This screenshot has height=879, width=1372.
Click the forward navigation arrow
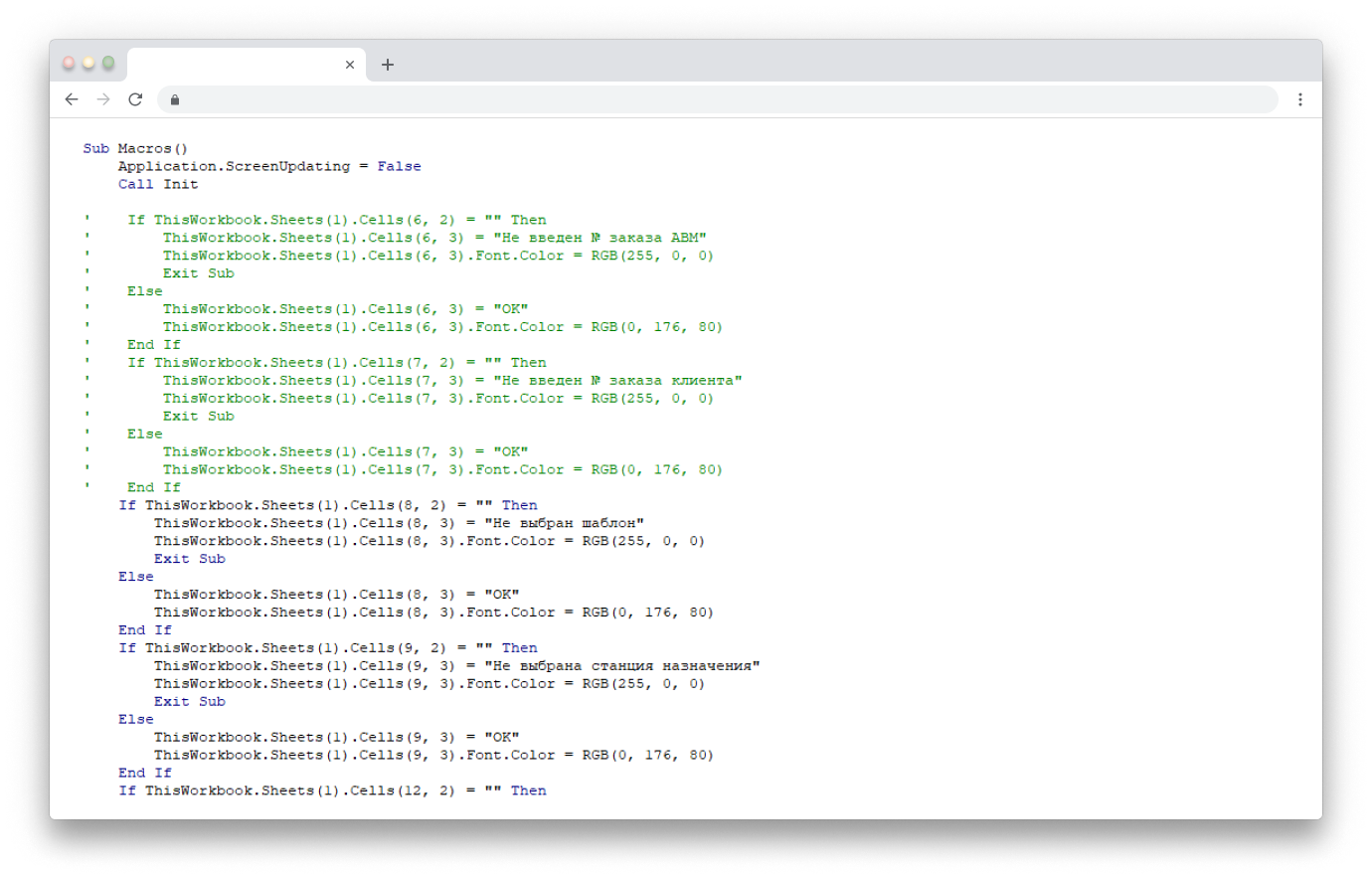coord(103,99)
